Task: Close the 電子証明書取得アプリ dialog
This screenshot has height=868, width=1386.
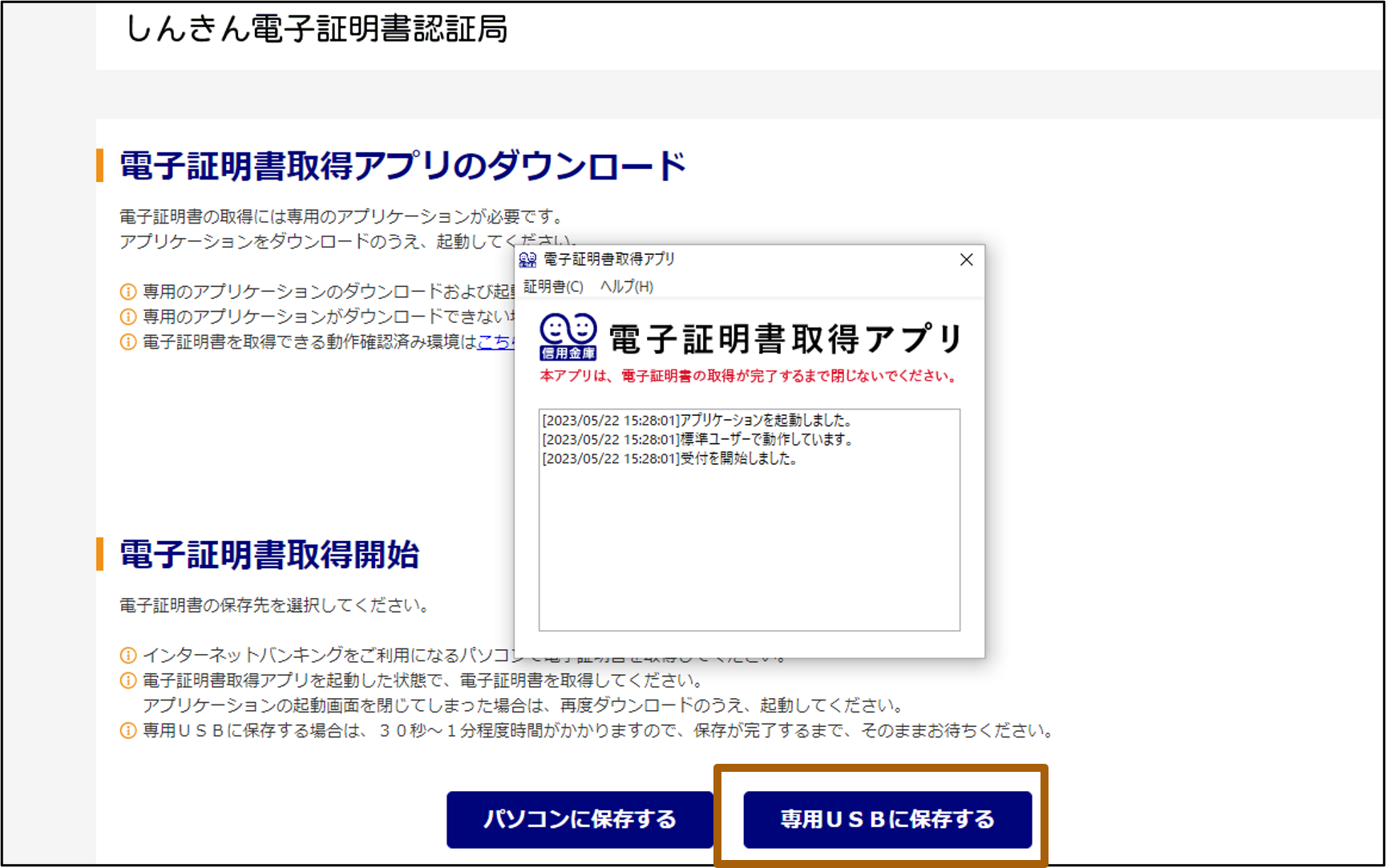Action: pos(966,259)
